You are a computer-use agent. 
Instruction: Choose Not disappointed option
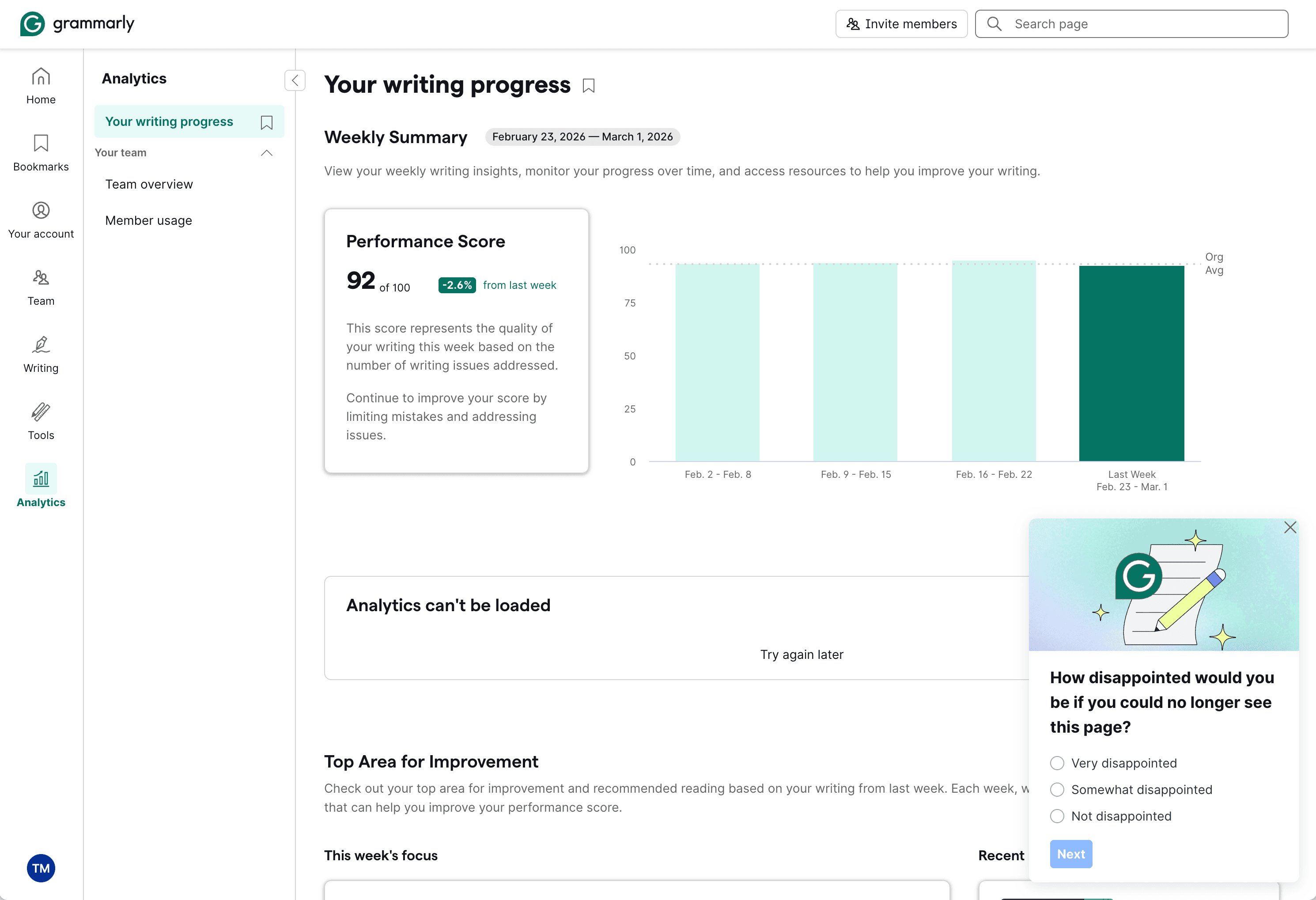[x=1057, y=816]
